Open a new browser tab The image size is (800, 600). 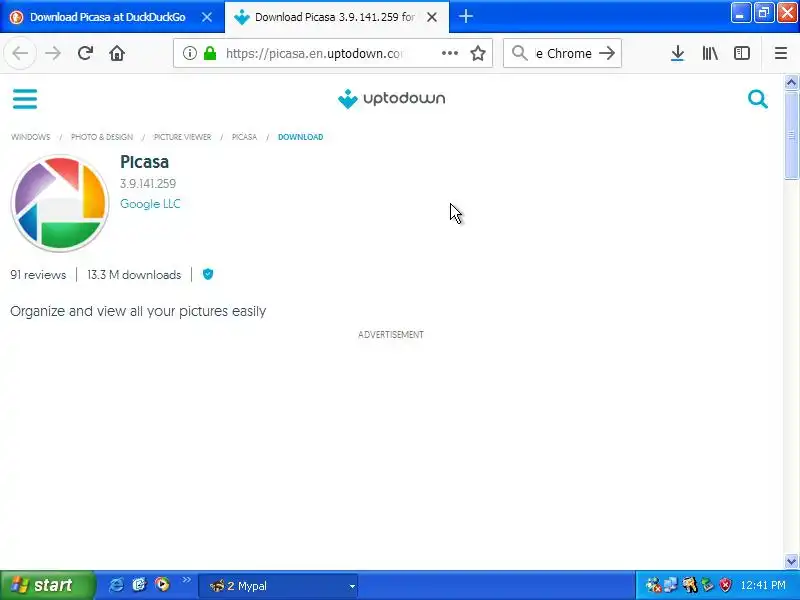(465, 17)
